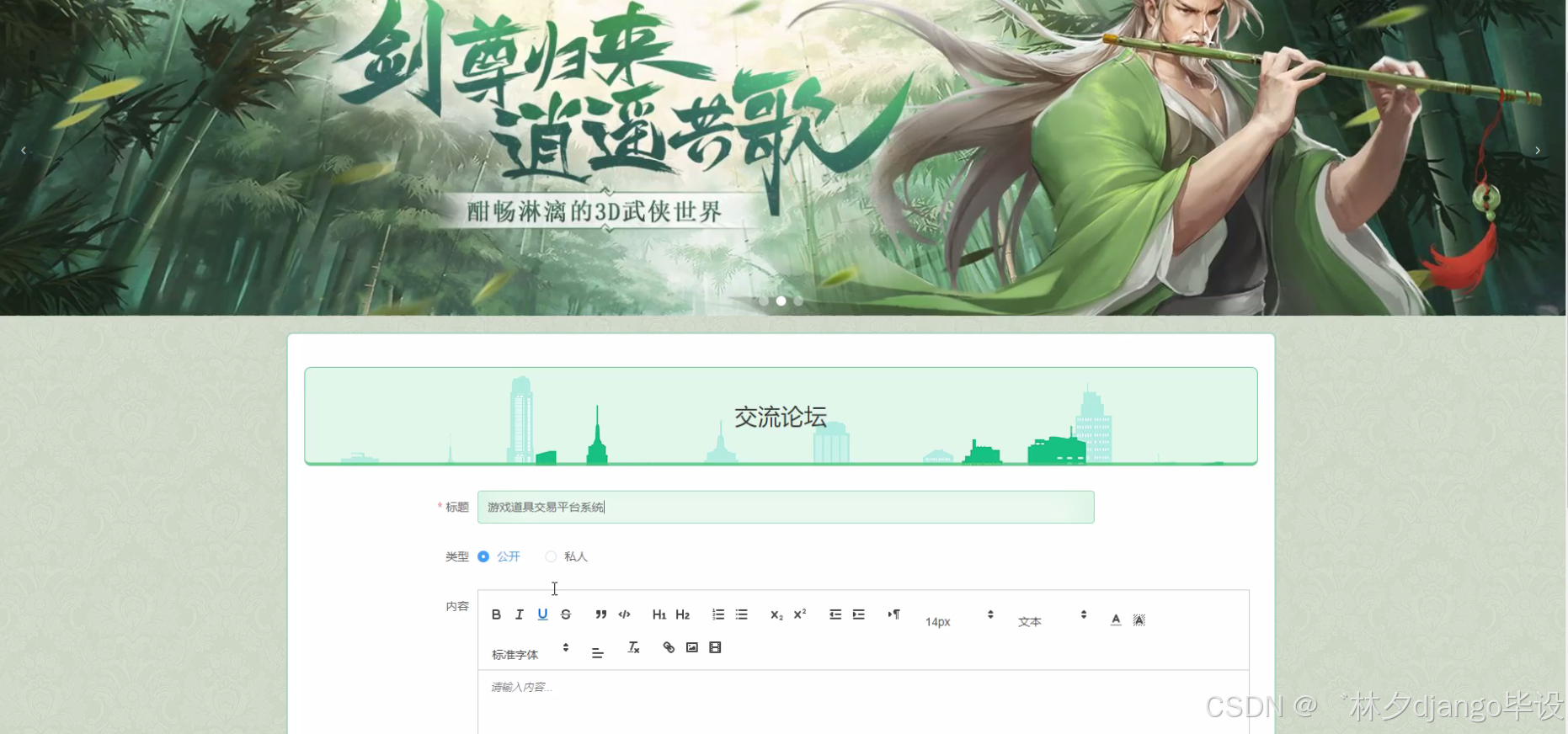1568x734 pixels.
Task: Insert a hyperlink
Action: [669, 647]
